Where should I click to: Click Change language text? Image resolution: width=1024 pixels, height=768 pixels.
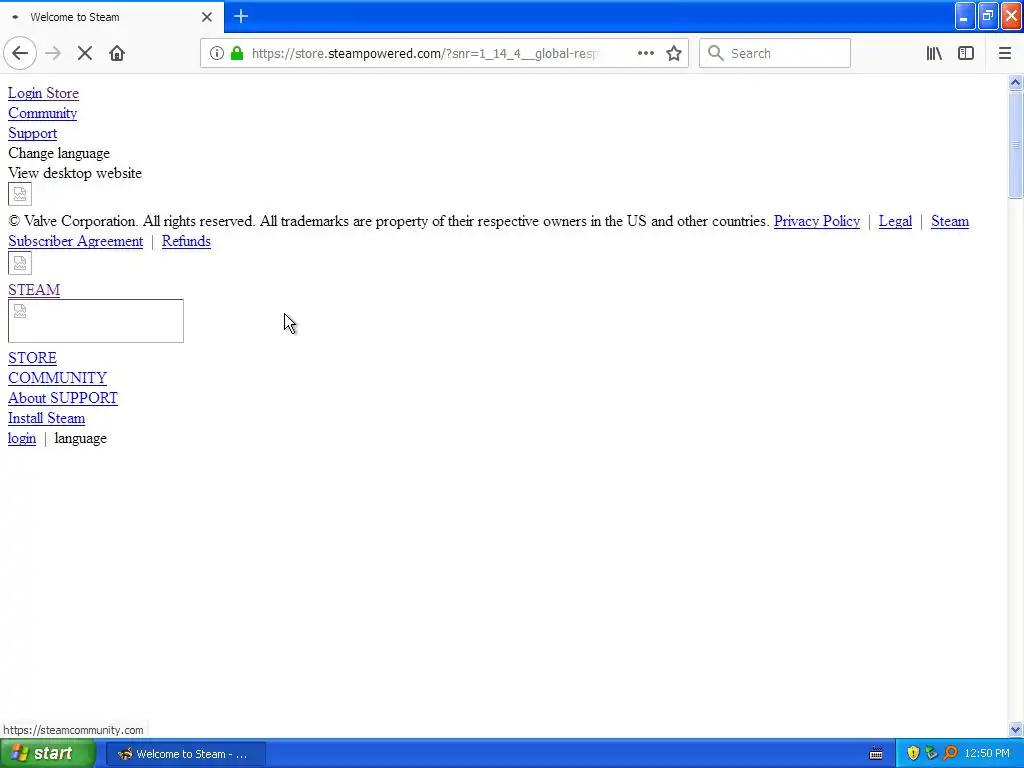coord(59,153)
